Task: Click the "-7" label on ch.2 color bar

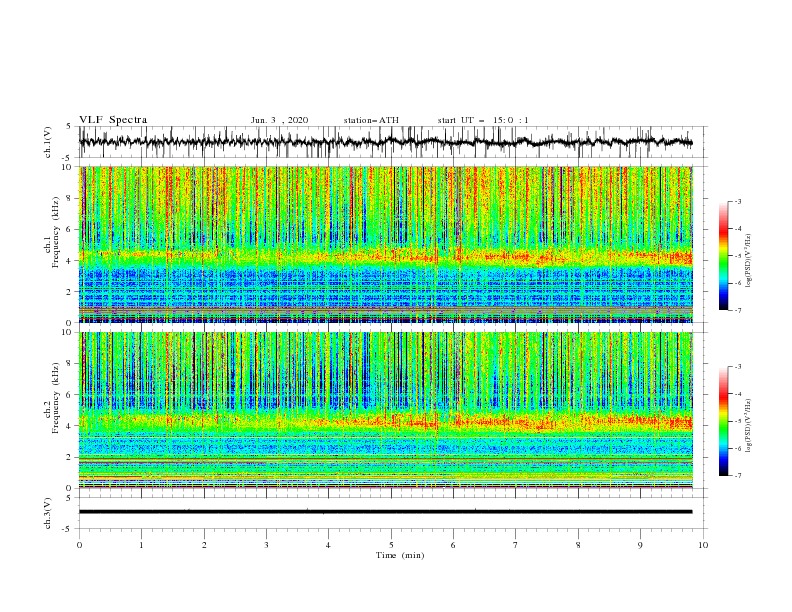Action: coord(738,476)
